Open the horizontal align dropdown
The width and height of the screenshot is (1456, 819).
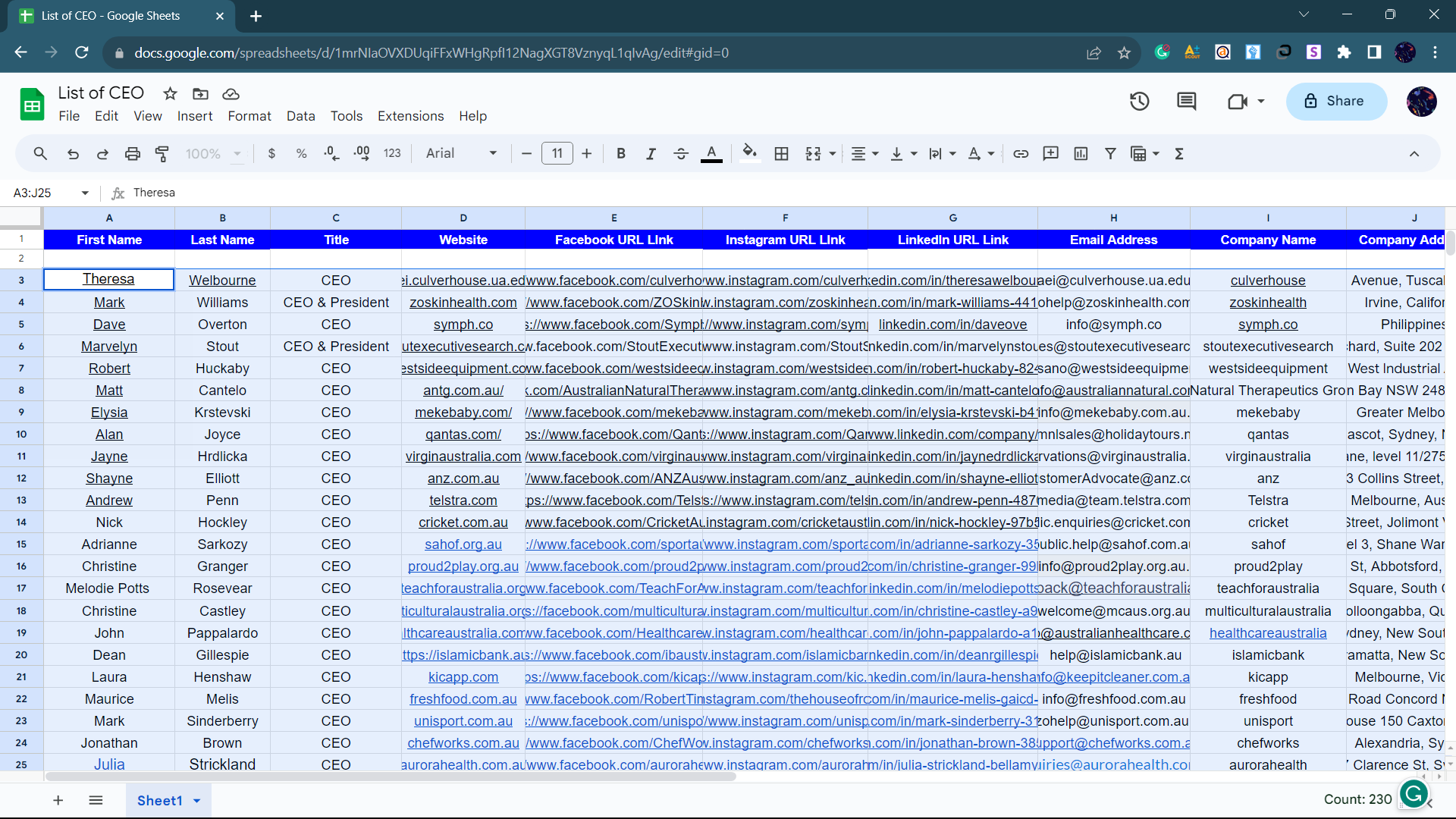(x=864, y=154)
